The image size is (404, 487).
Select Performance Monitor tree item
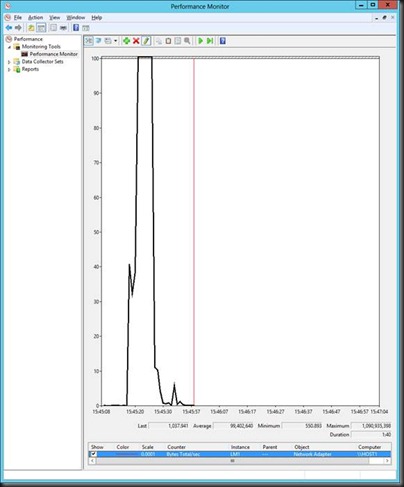tap(53, 54)
